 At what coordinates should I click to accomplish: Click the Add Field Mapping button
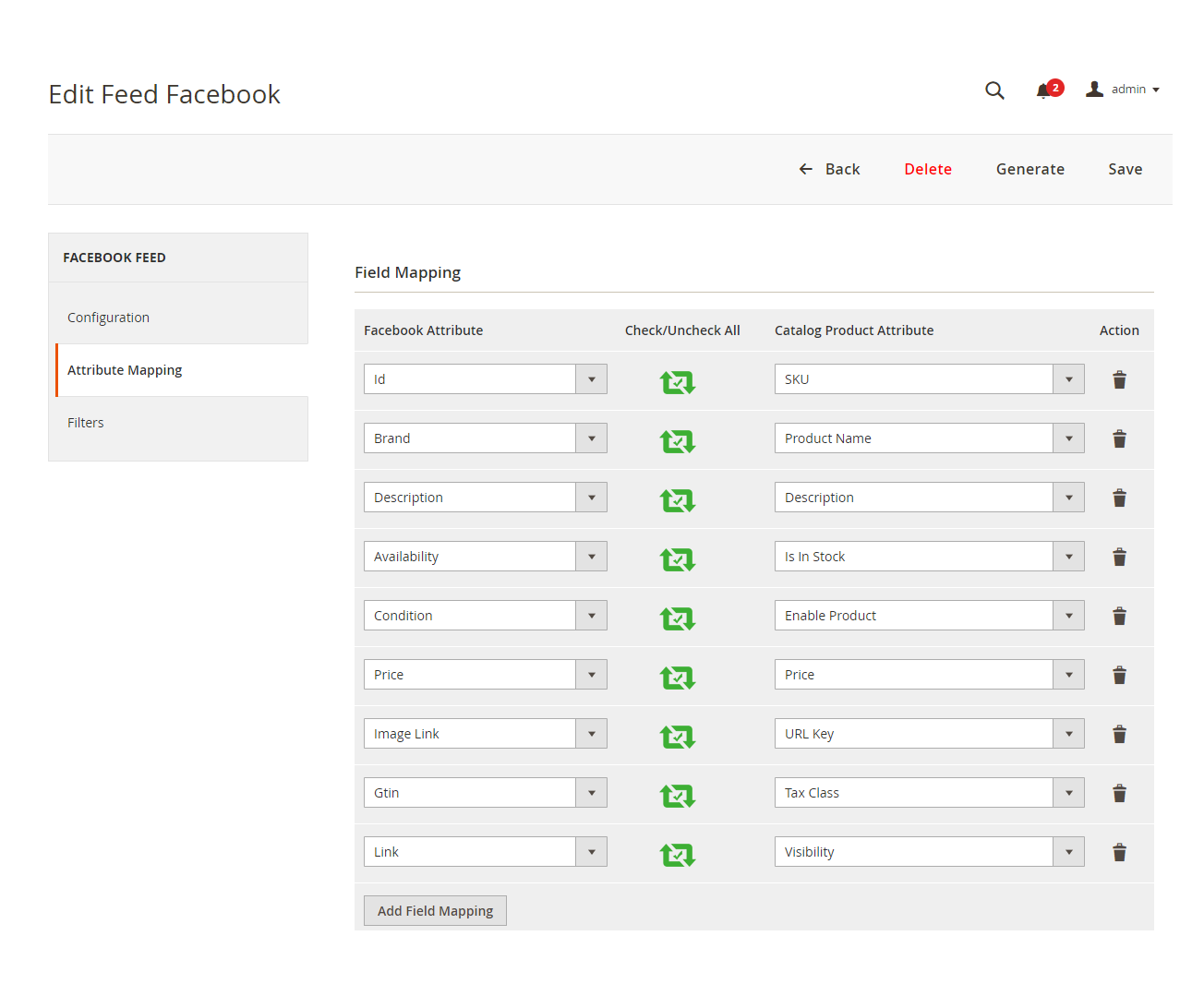point(435,911)
